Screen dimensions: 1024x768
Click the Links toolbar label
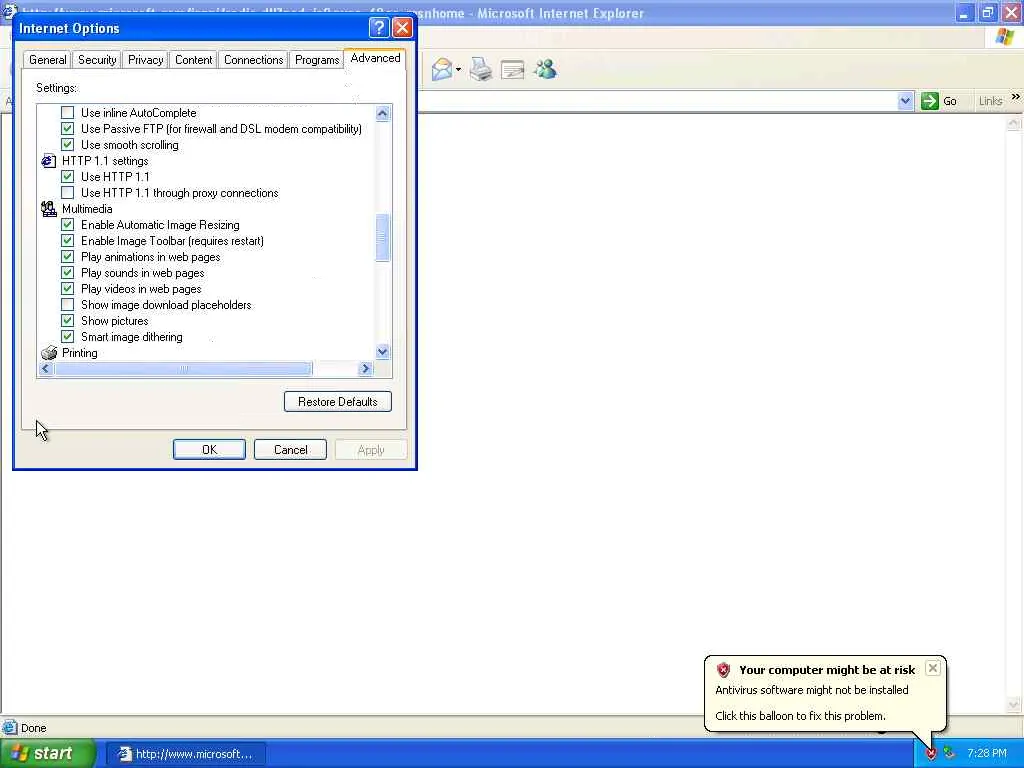point(990,101)
